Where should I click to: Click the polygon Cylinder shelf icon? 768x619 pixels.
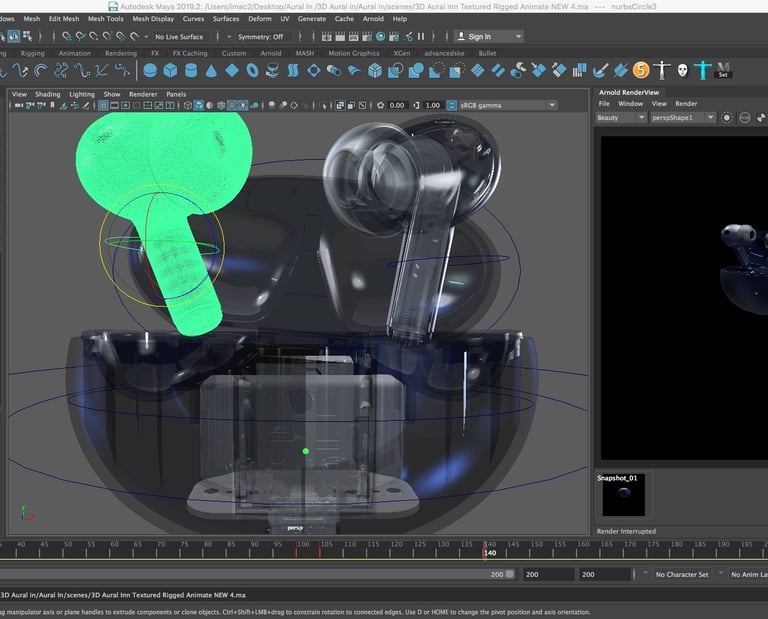(191, 71)
